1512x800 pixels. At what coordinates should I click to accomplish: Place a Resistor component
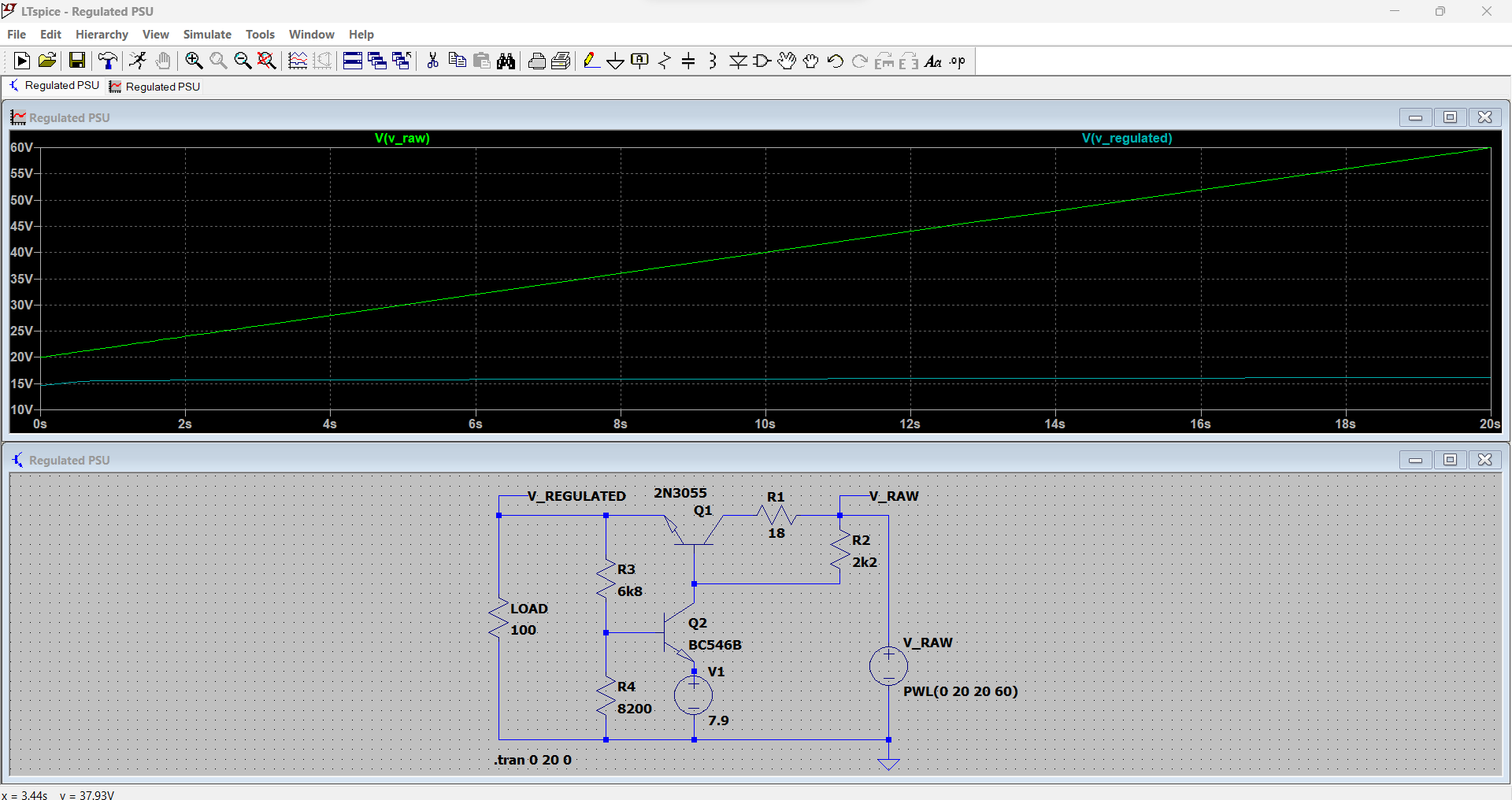click(665, 61)
